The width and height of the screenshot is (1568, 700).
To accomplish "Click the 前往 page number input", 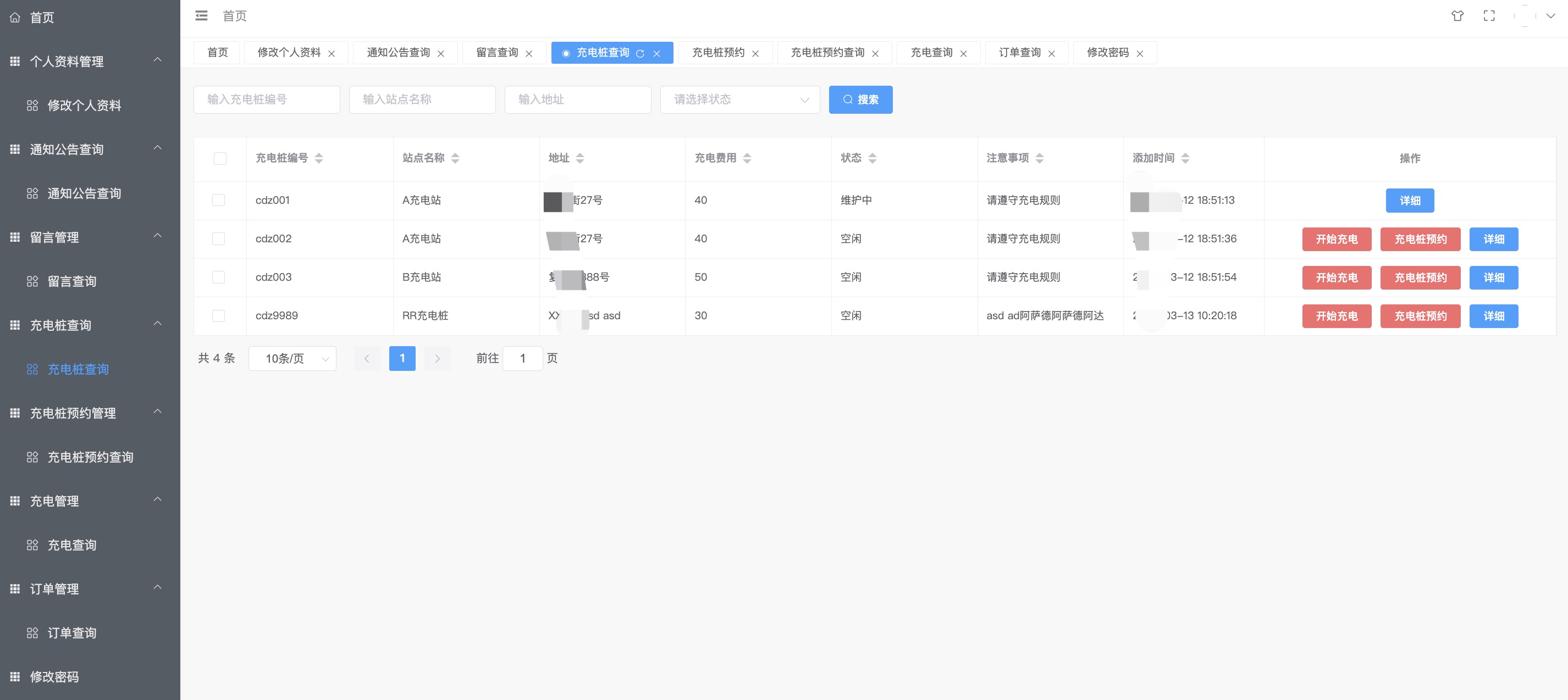I will point(523,358).
